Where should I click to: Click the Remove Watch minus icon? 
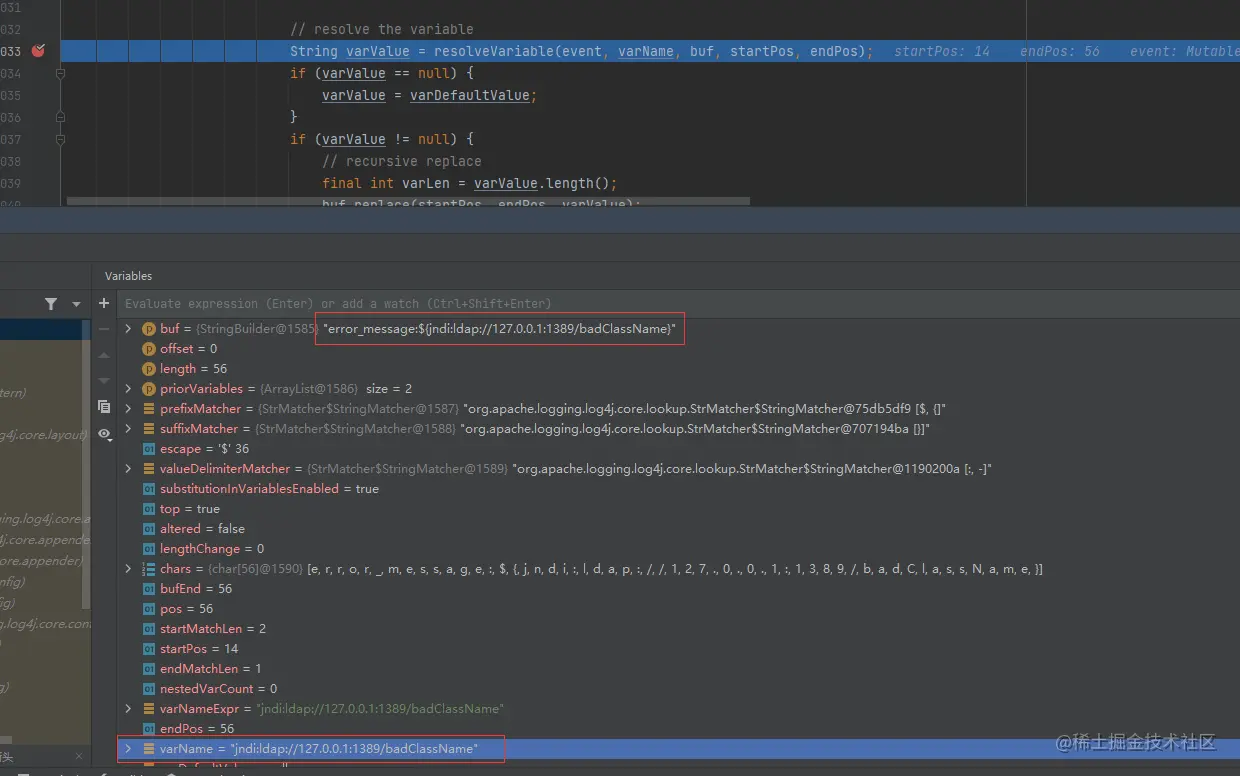(104, 329)
